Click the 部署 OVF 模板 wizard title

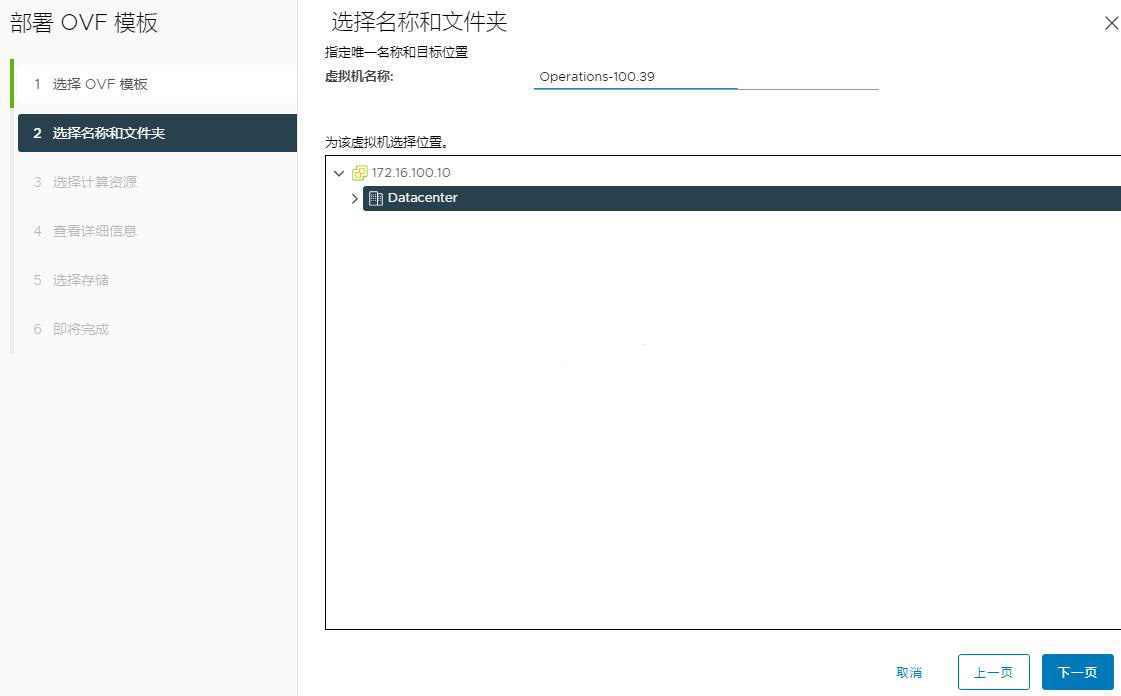coord(84,23)
